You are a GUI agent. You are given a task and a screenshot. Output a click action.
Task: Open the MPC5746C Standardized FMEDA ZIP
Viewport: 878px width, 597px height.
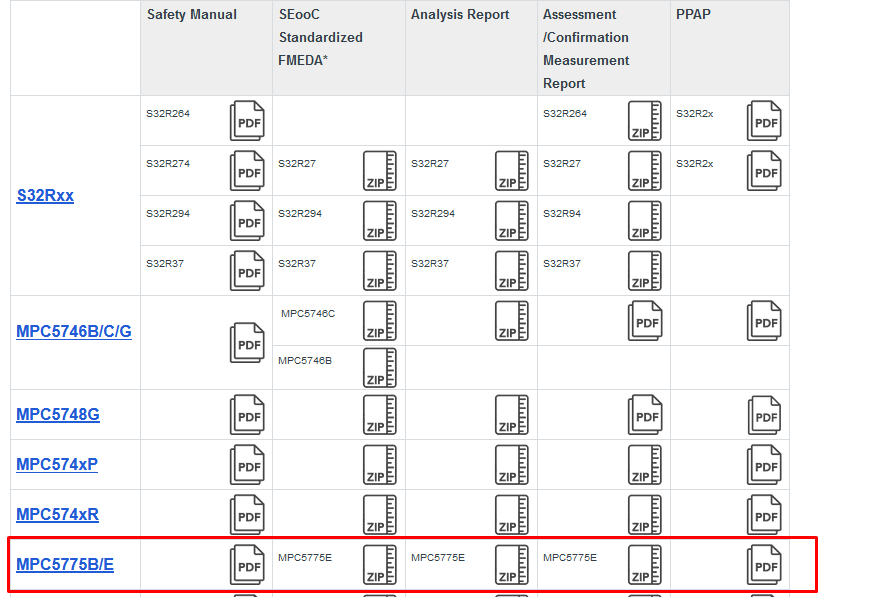(379, 320)
